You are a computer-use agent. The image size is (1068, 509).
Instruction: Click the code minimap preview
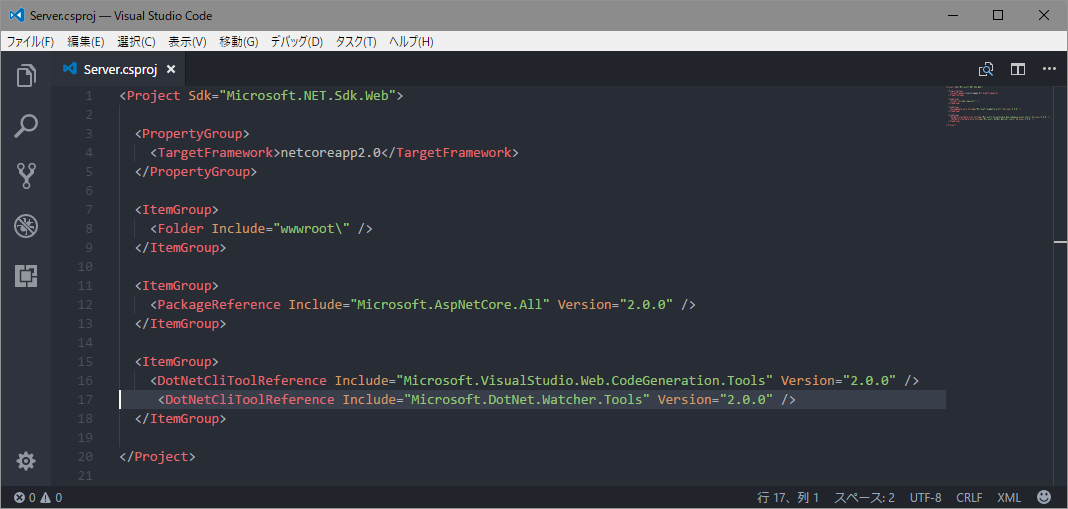(998, 106)
